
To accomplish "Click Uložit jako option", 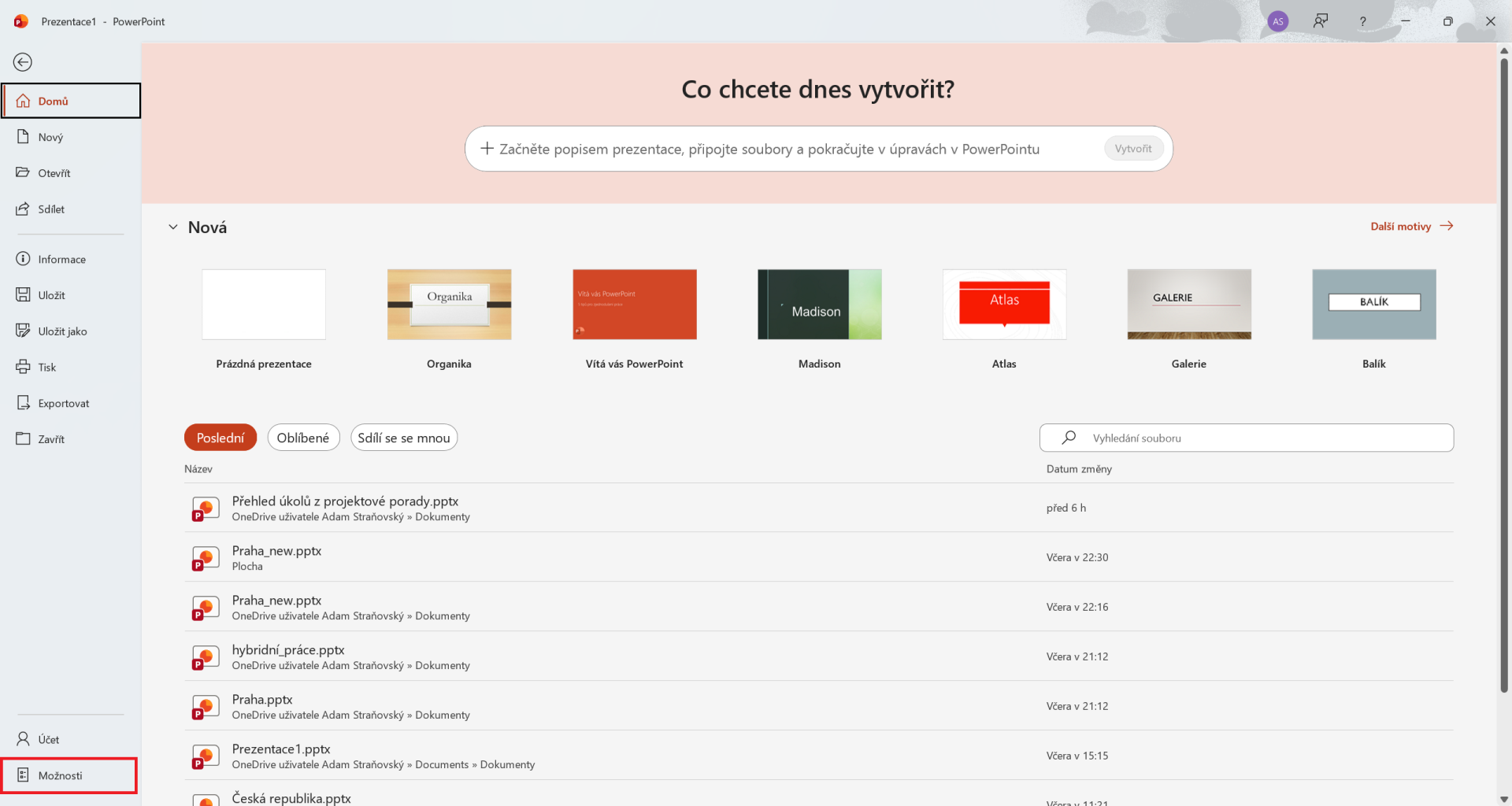I will 71,331.
